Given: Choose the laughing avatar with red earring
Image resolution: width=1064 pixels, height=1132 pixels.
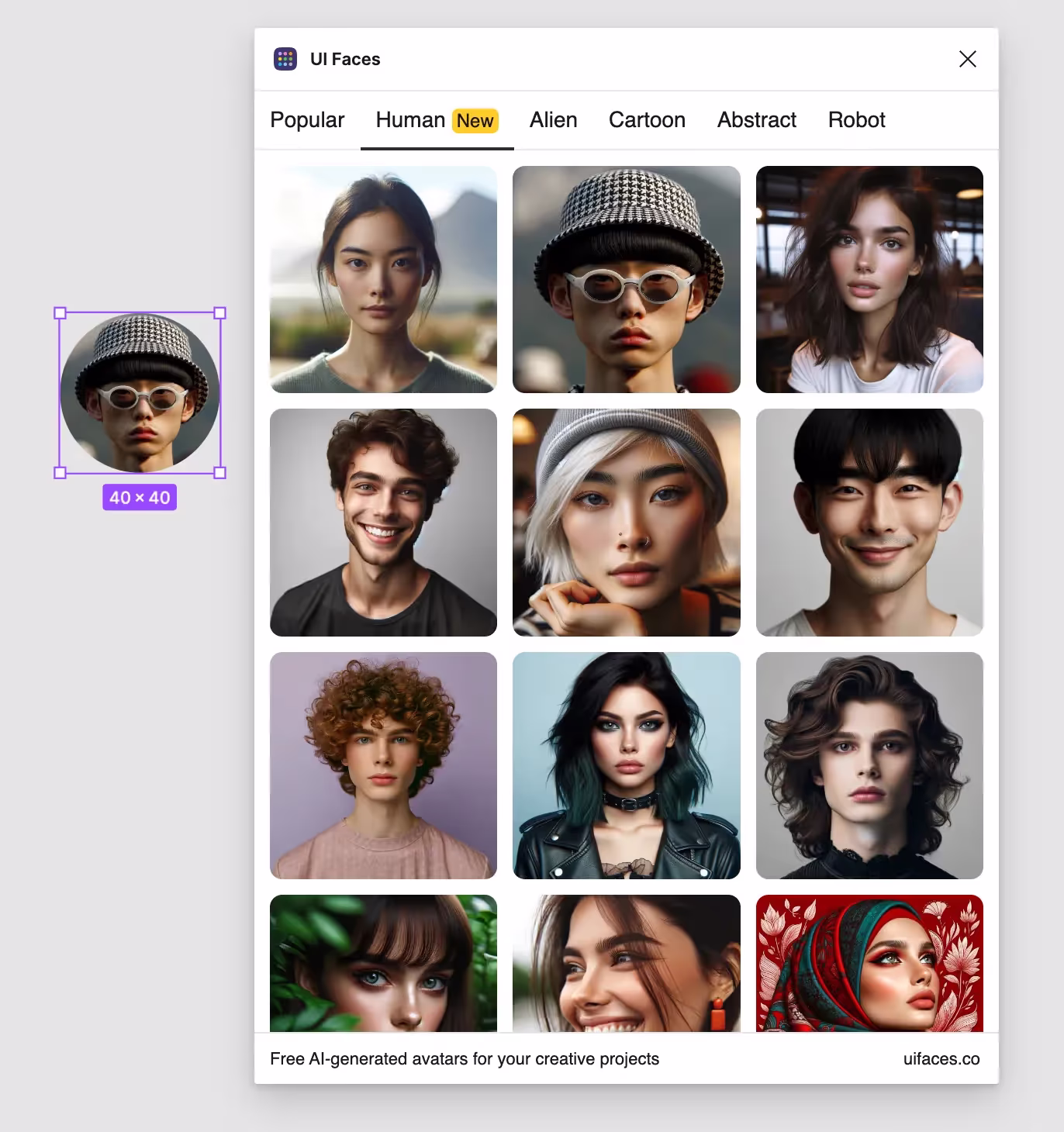Looking at the screenshot, I should [x=626, y=964].
